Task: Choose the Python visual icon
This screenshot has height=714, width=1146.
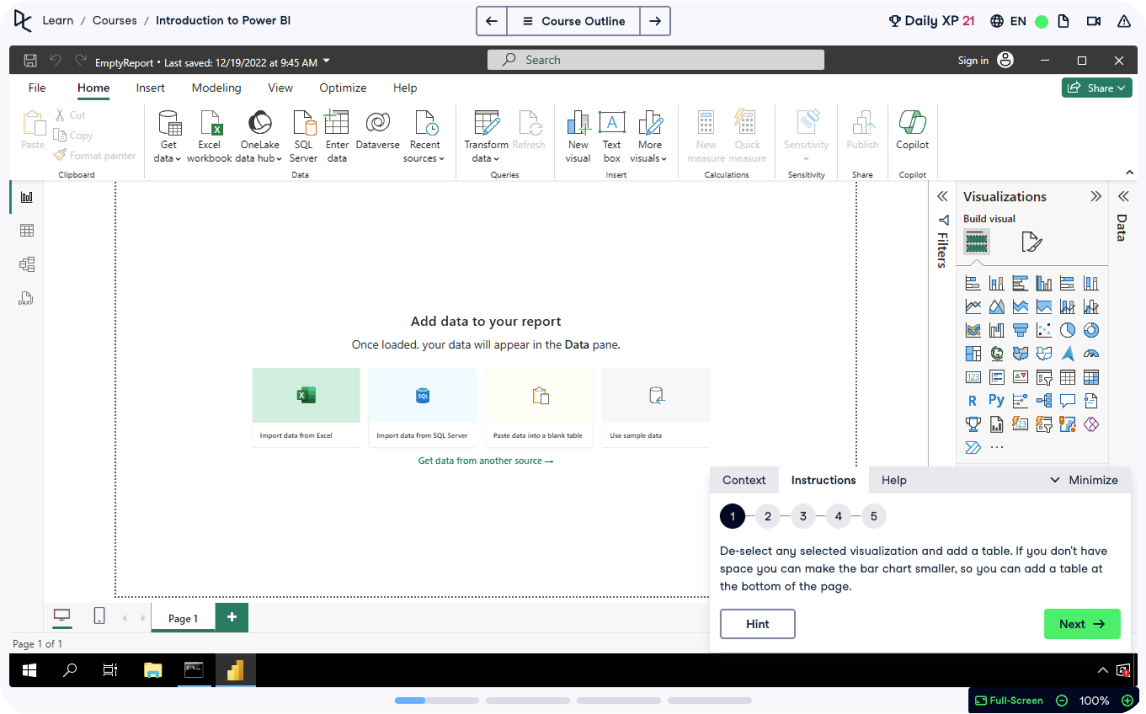Action: 996,400
